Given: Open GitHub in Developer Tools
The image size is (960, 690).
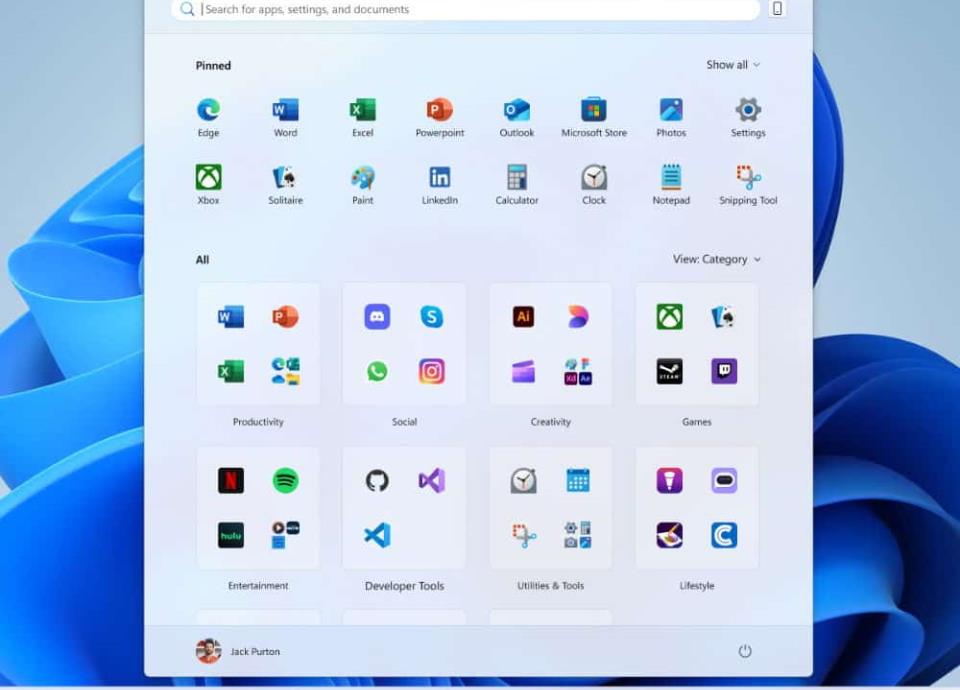Looking at the screenshot, I should 377,481.
